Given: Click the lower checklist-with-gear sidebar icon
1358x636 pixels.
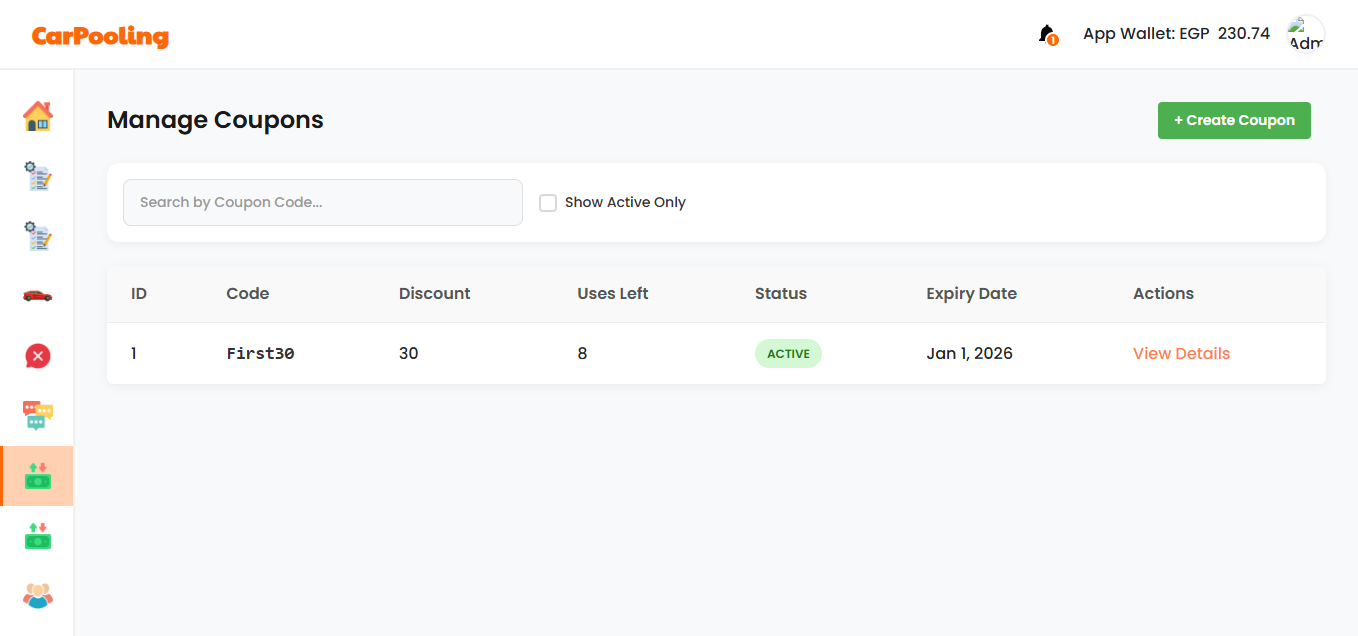Looking at the screenshot, I should click(x=37, y=237).
